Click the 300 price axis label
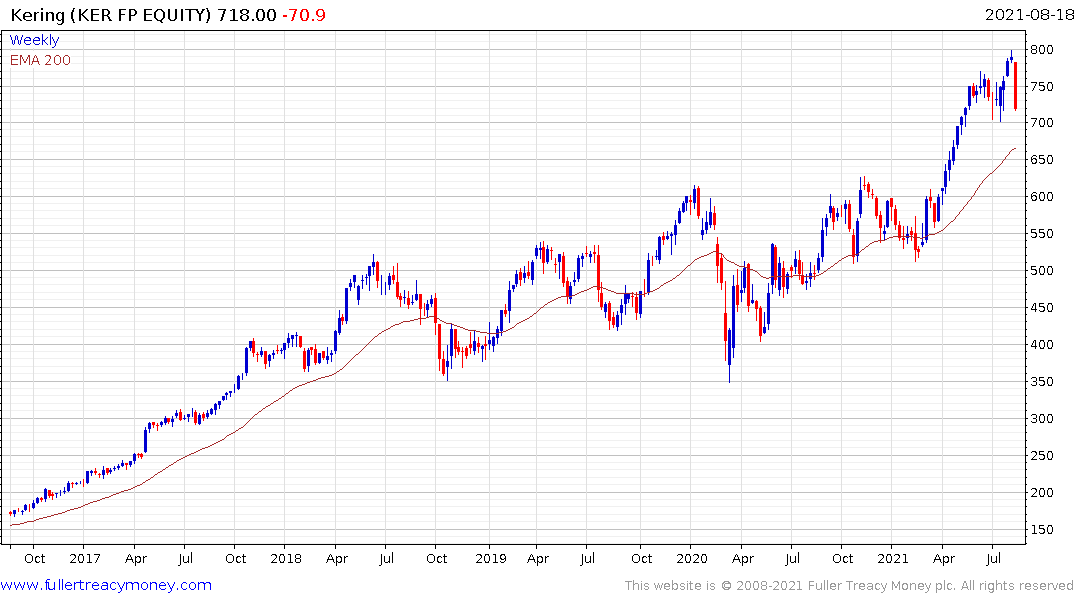Screen dimensions: 1075x600 [x=1041, y=419]
